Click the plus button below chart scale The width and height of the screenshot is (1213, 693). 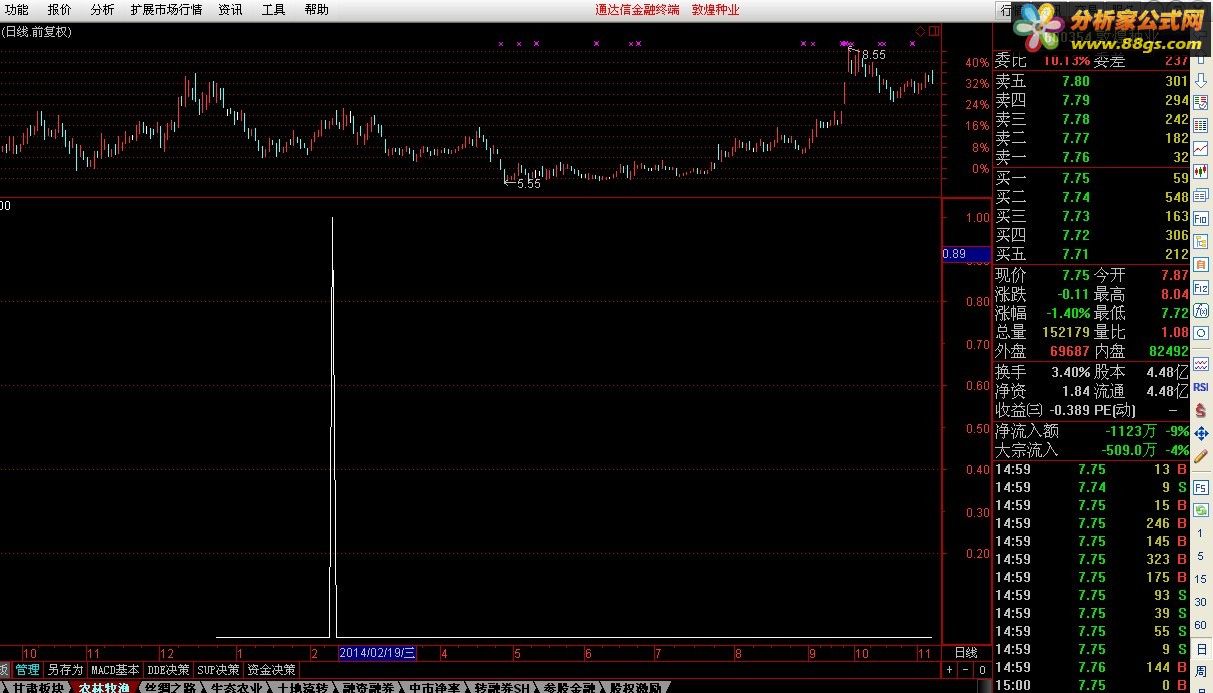click(950, 669)
